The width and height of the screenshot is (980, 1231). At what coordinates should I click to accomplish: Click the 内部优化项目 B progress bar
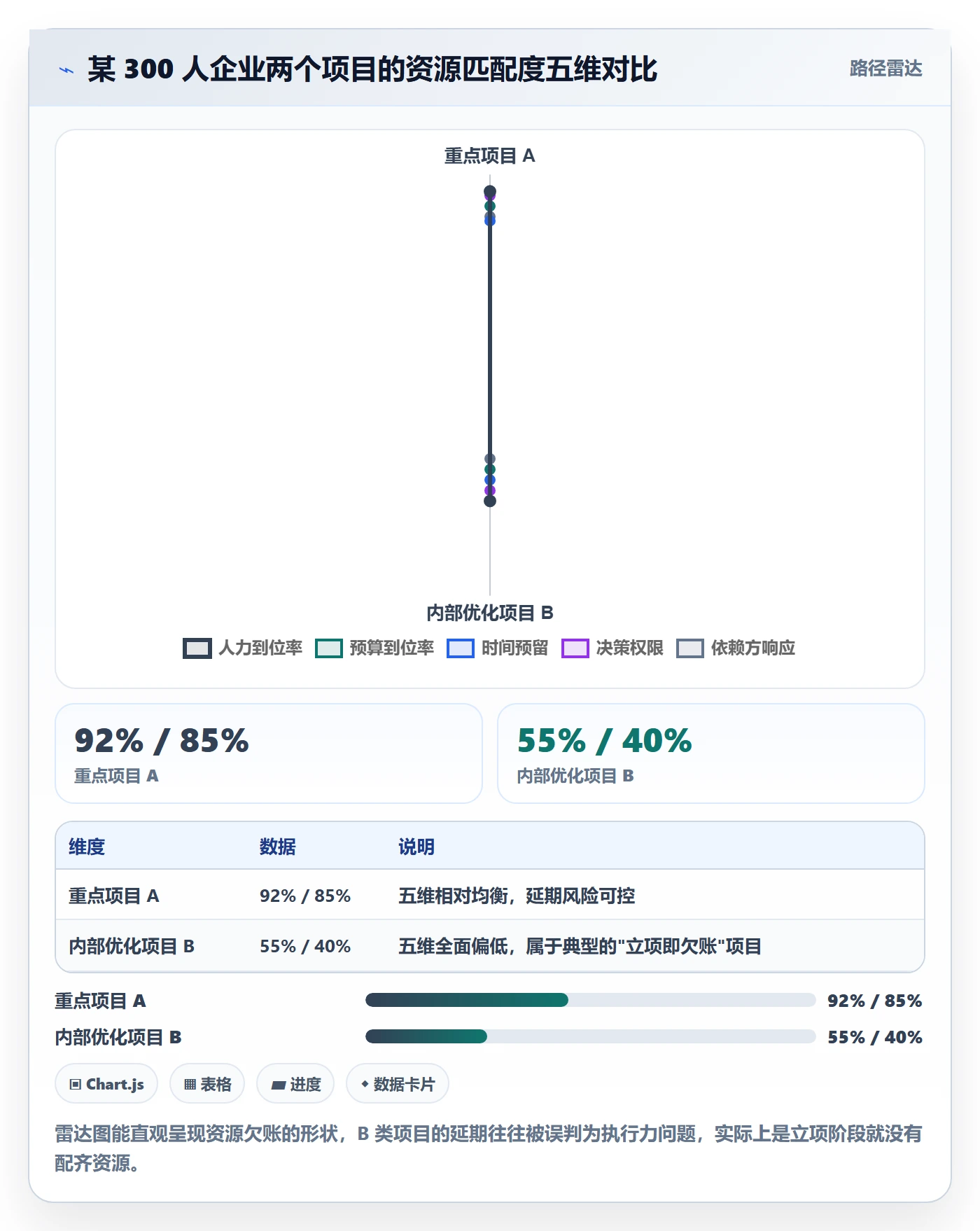click(590, 1036)
